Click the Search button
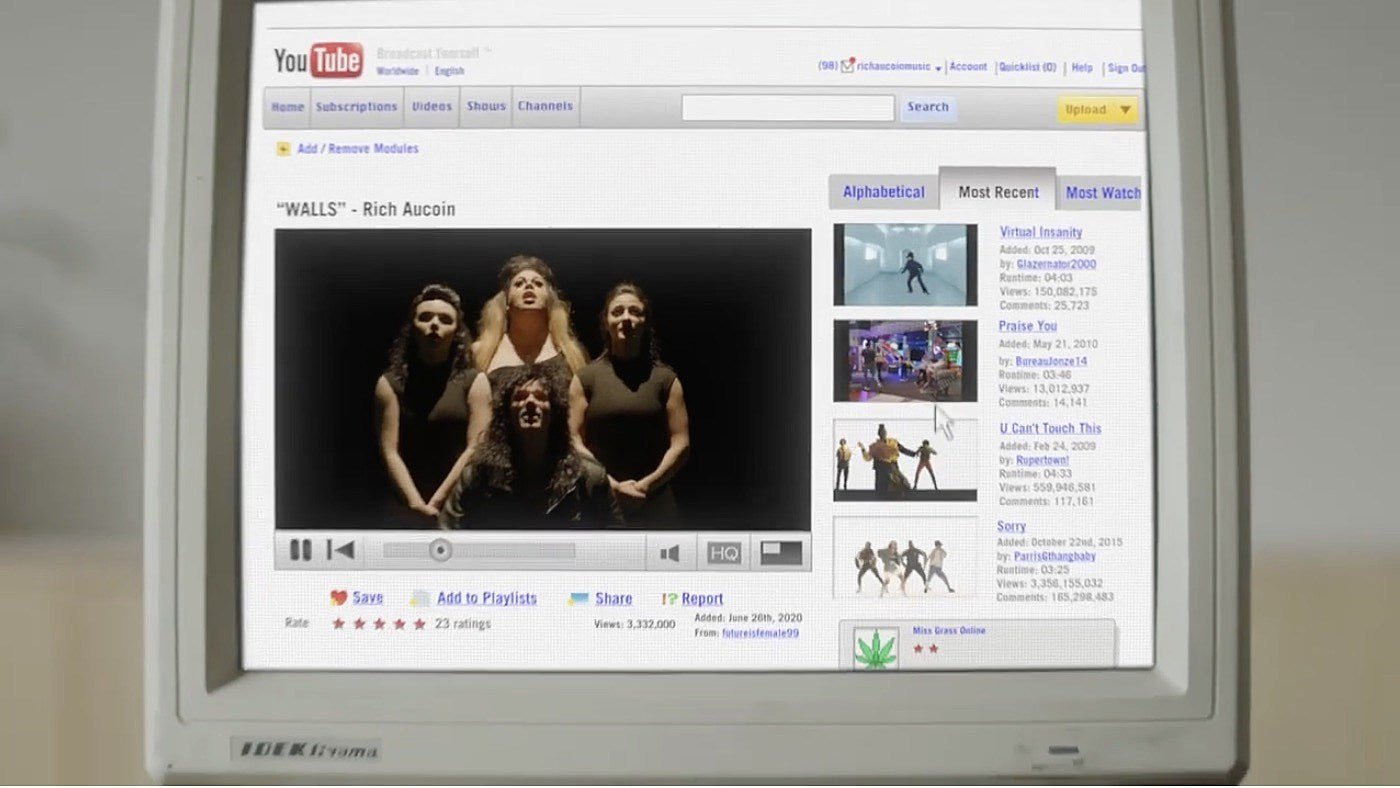Viewport: 1400px width, 788px height. pos(928,107)
